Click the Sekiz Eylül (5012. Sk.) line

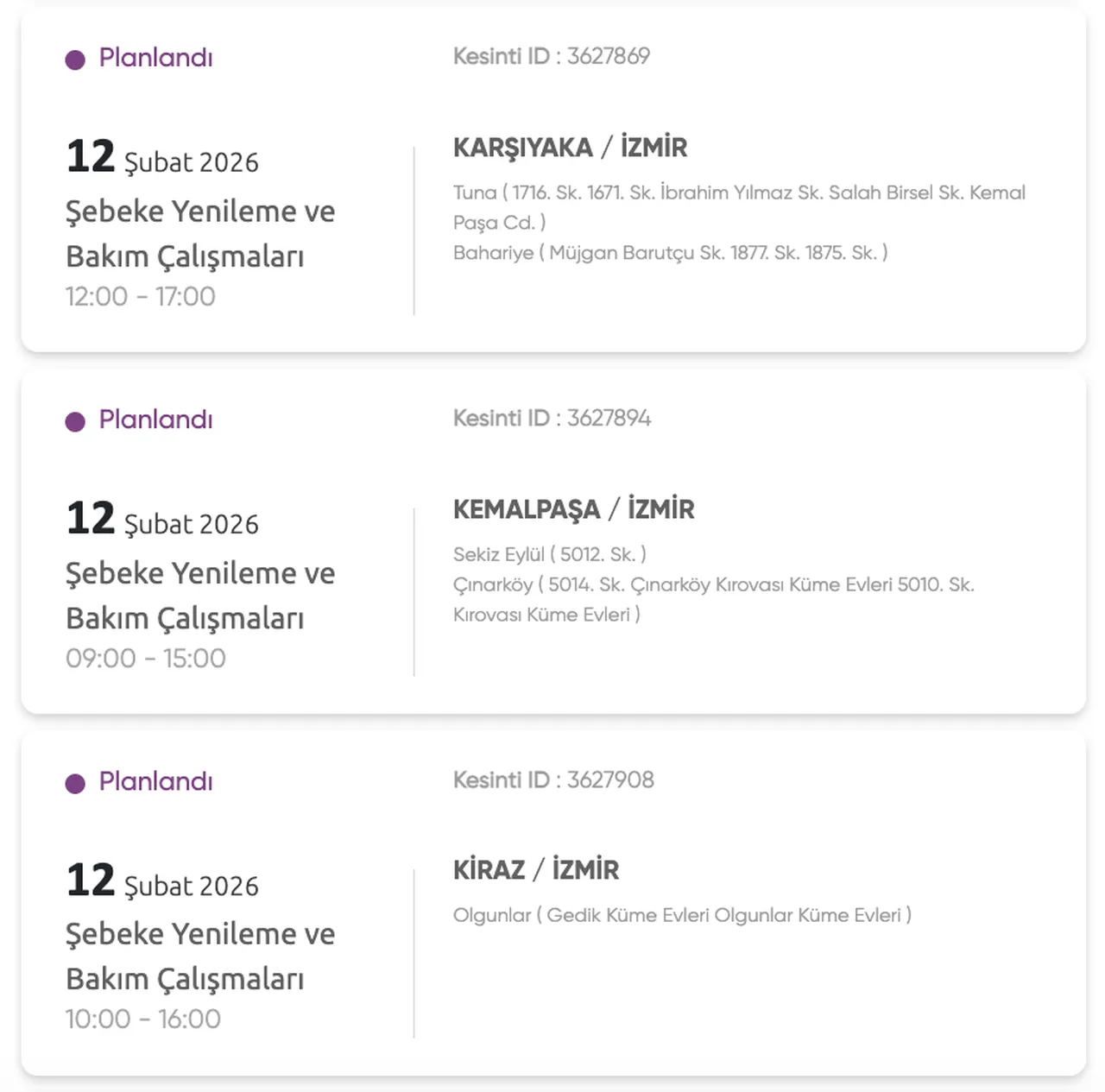point(549,554)
